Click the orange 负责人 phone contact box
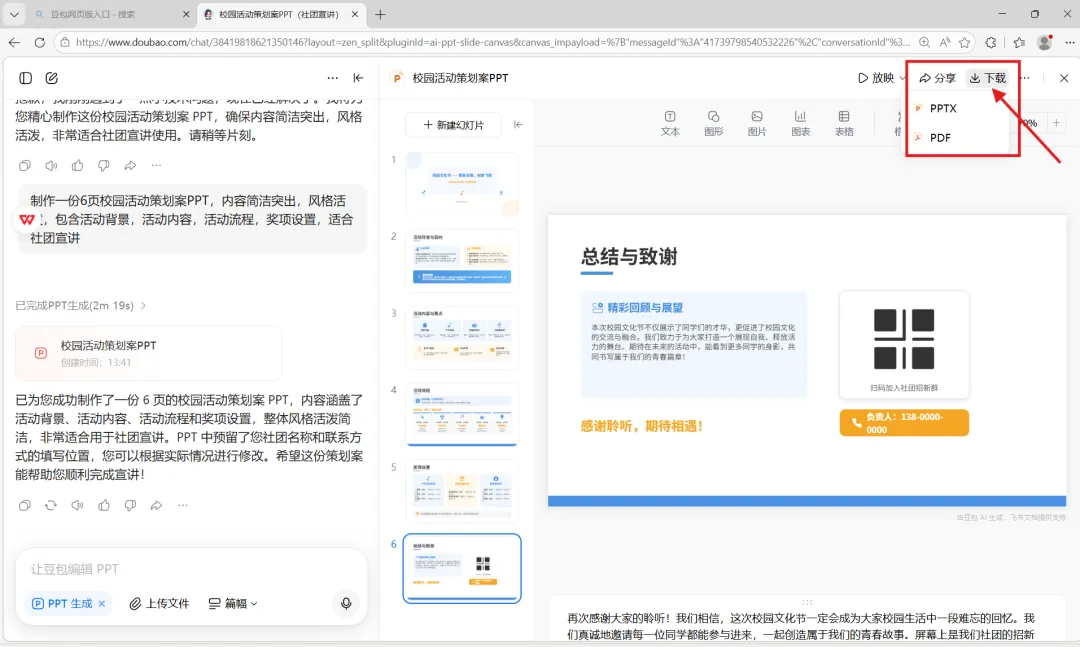 (904, 422)
